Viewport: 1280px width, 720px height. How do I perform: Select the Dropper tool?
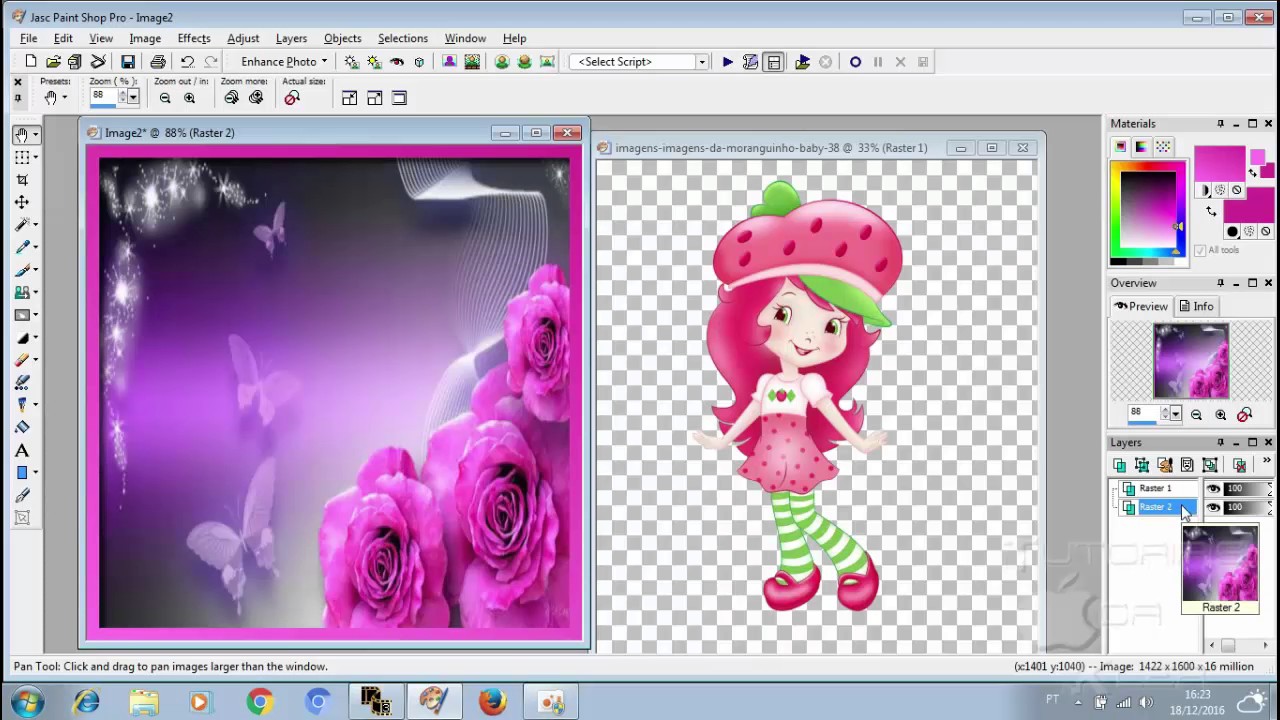pyautogui.click(x=21, y=247)
